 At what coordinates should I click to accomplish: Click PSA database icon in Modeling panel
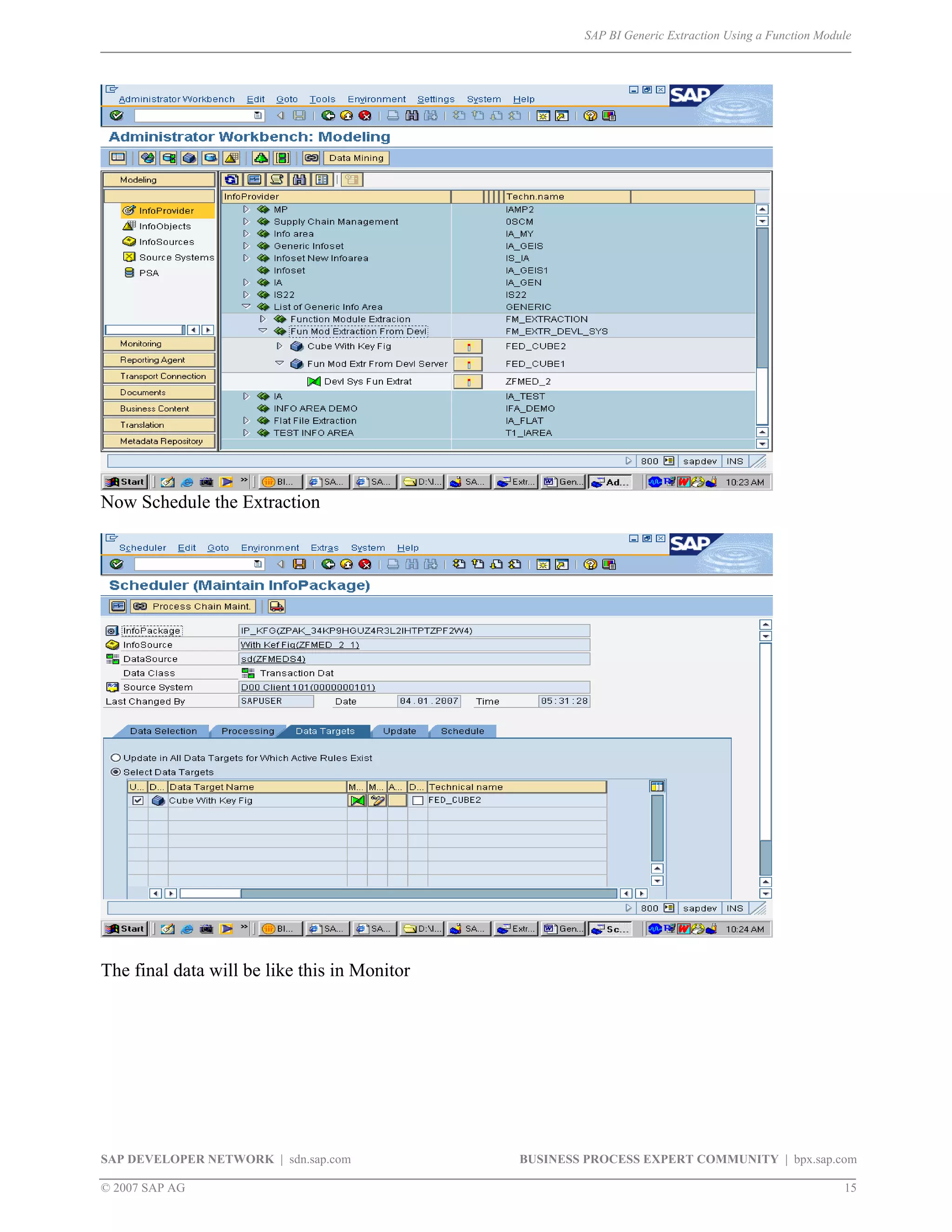click(x=129, y=272)
